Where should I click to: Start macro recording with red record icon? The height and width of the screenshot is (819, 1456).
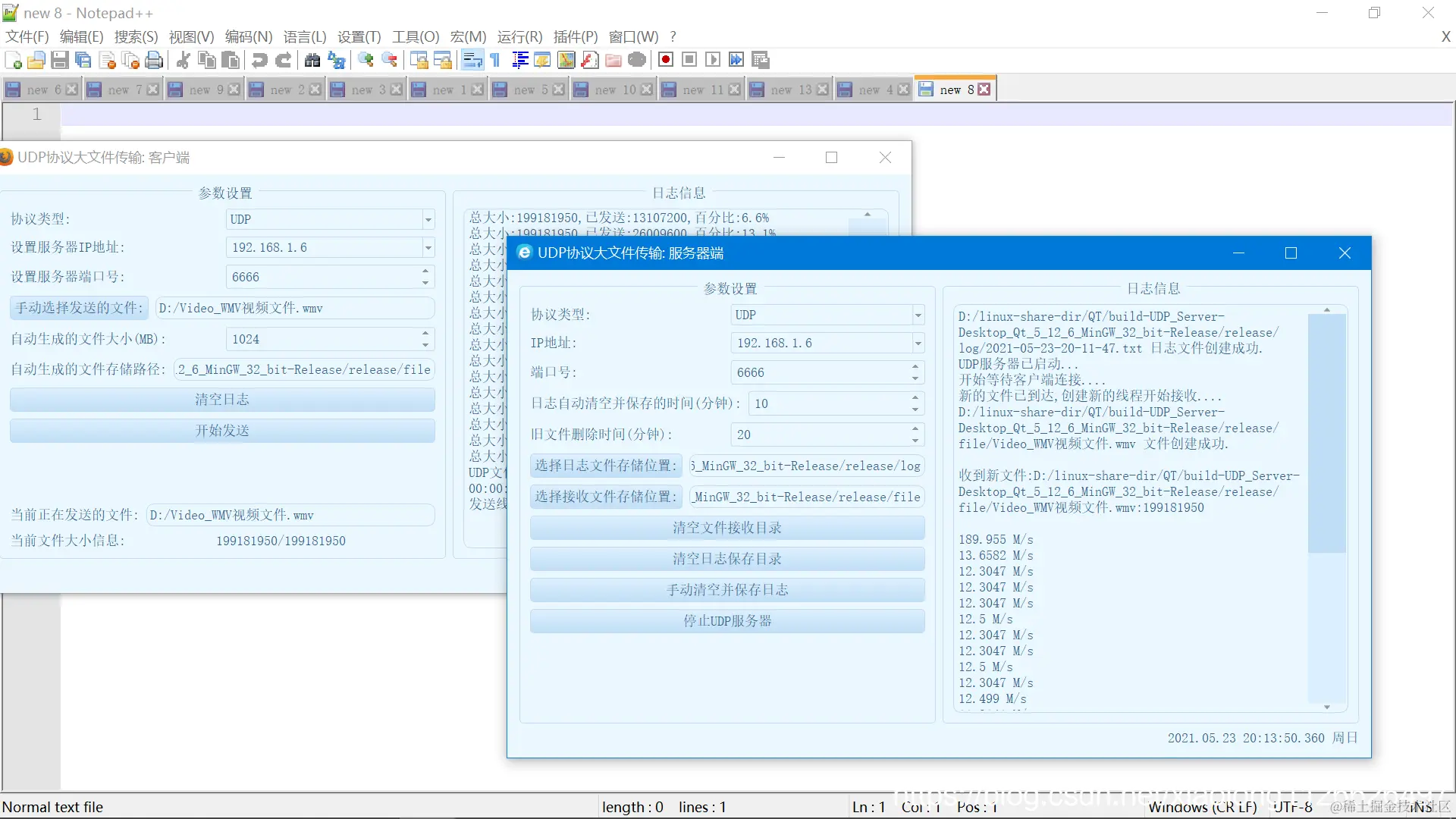666,60
